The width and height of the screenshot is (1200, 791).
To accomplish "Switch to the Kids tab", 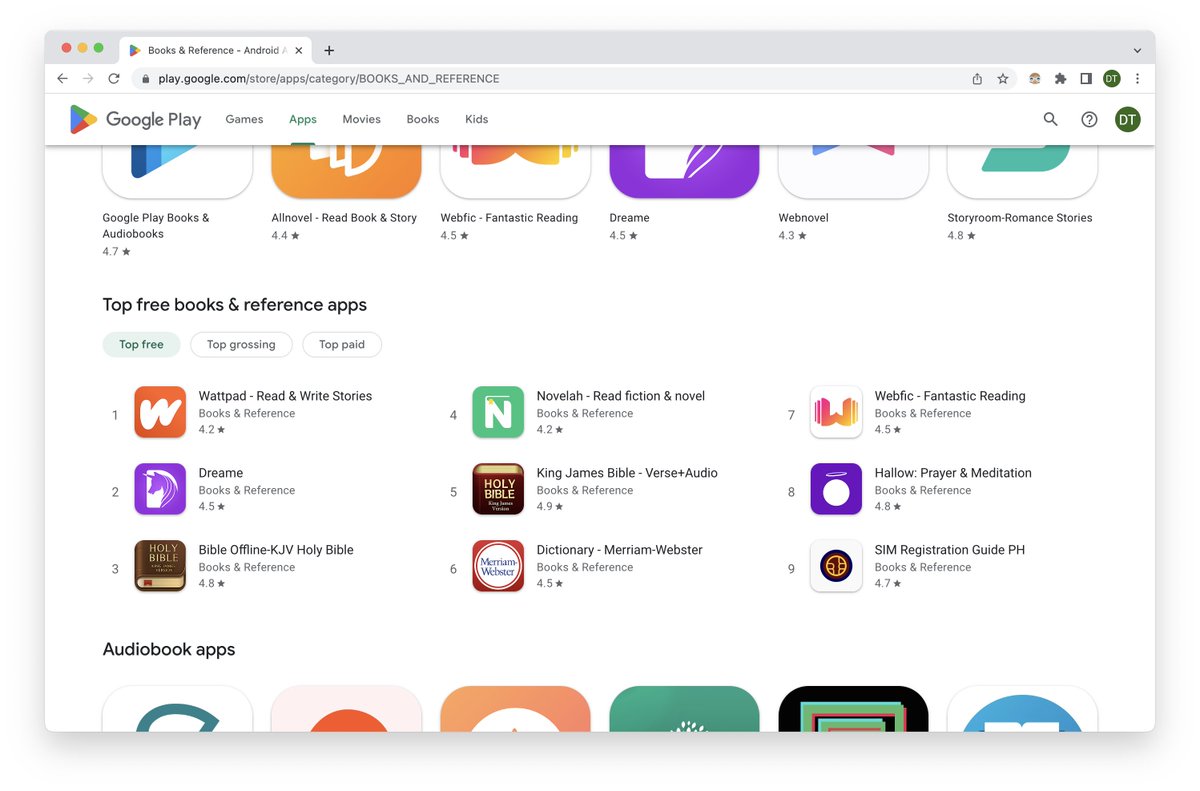I will 477,119.
